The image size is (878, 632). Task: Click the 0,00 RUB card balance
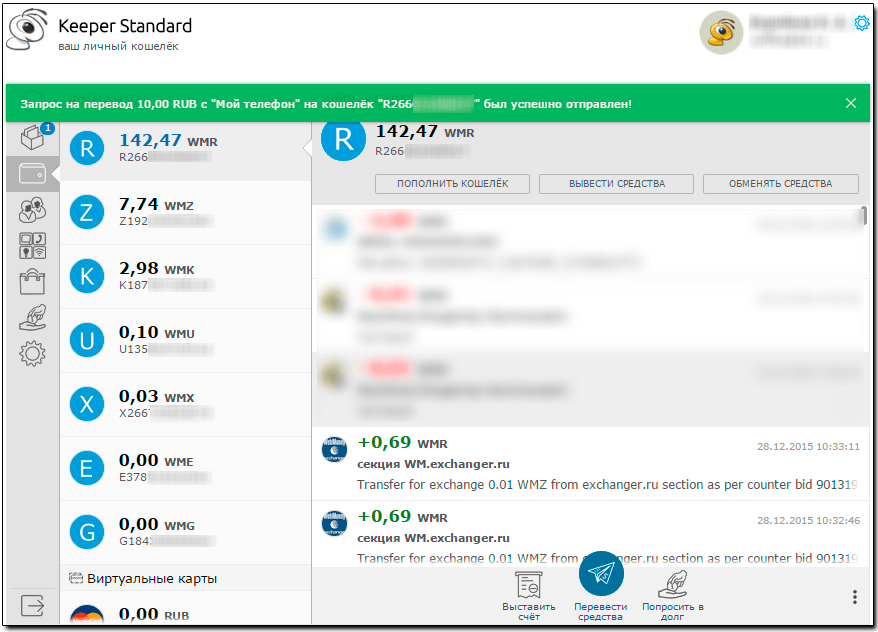pos(154,614)
